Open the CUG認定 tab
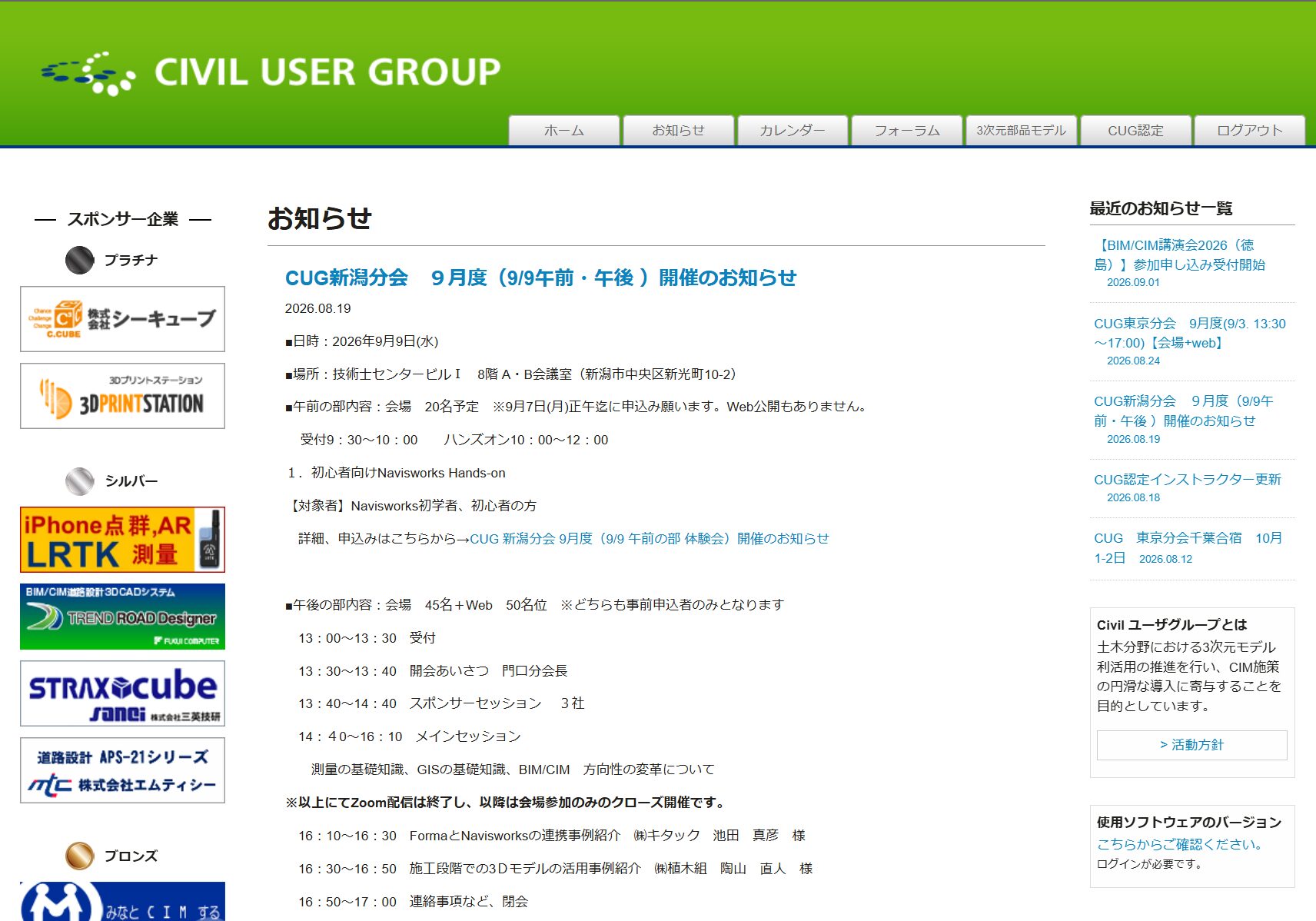This screenshot has height=921, width=1316. pyautogui.click(x=1136, y=131)
